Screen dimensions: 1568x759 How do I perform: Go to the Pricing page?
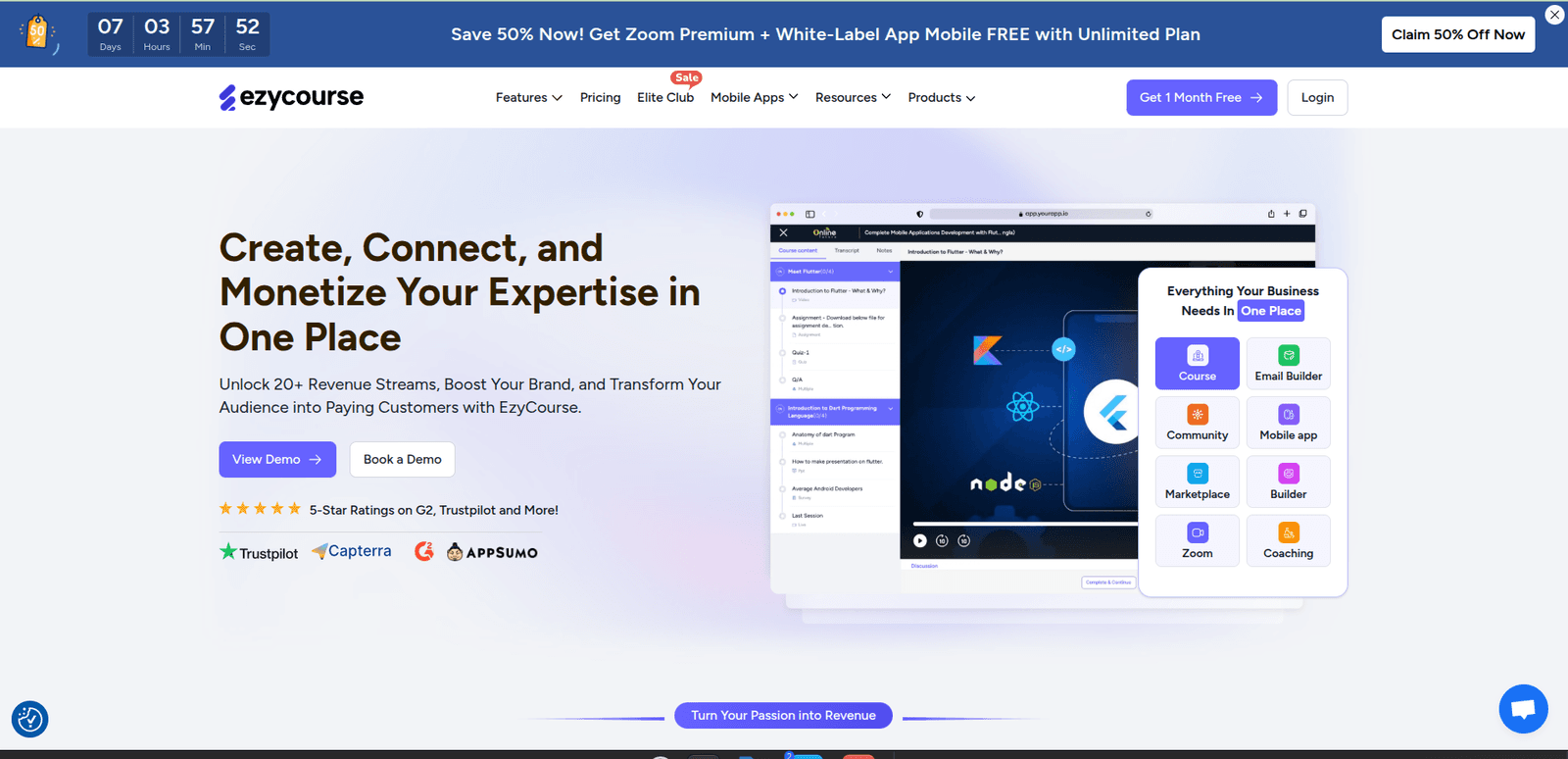[600, 98]
